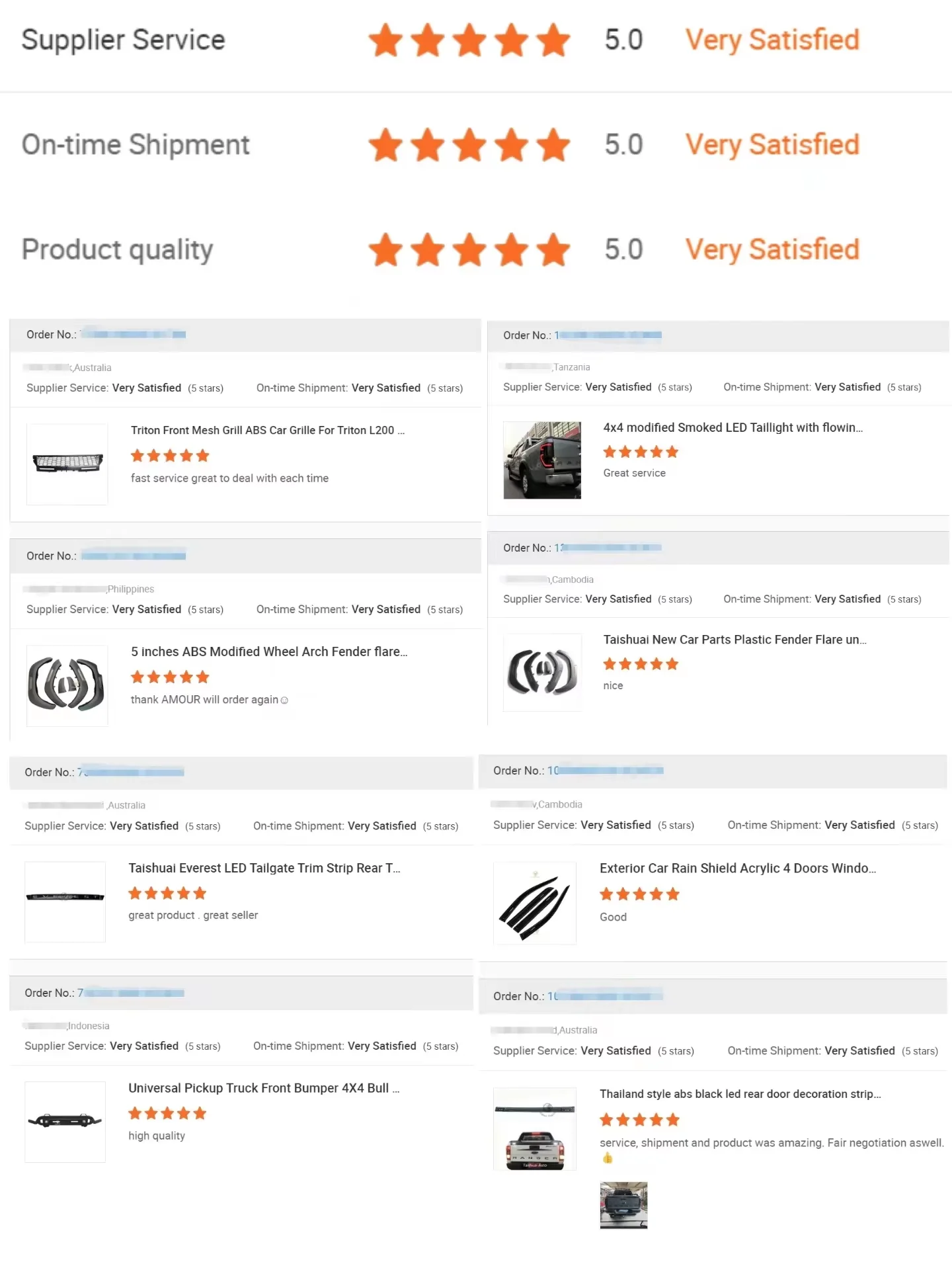The width and height of the screenshot is (952, 1270).
Task: Open the Universal Pickup Truck Front Bumper title
Action: (263, 1088)
